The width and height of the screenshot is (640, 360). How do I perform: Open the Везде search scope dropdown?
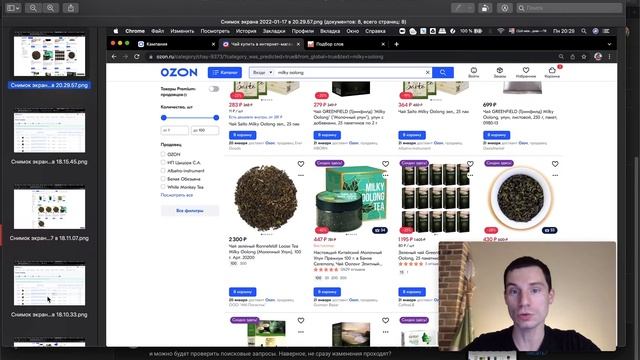262,72
